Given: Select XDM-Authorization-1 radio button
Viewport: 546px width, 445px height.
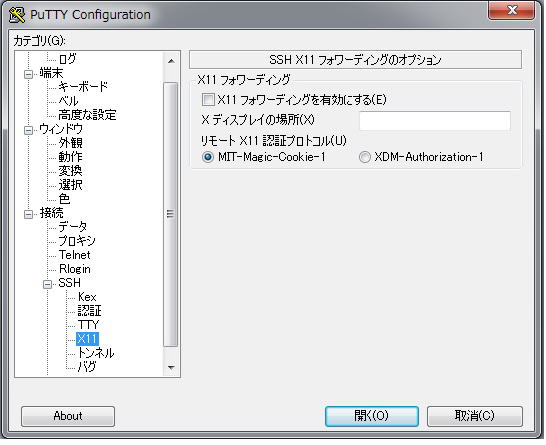Looking at the screenshot, I should point(365,157).
